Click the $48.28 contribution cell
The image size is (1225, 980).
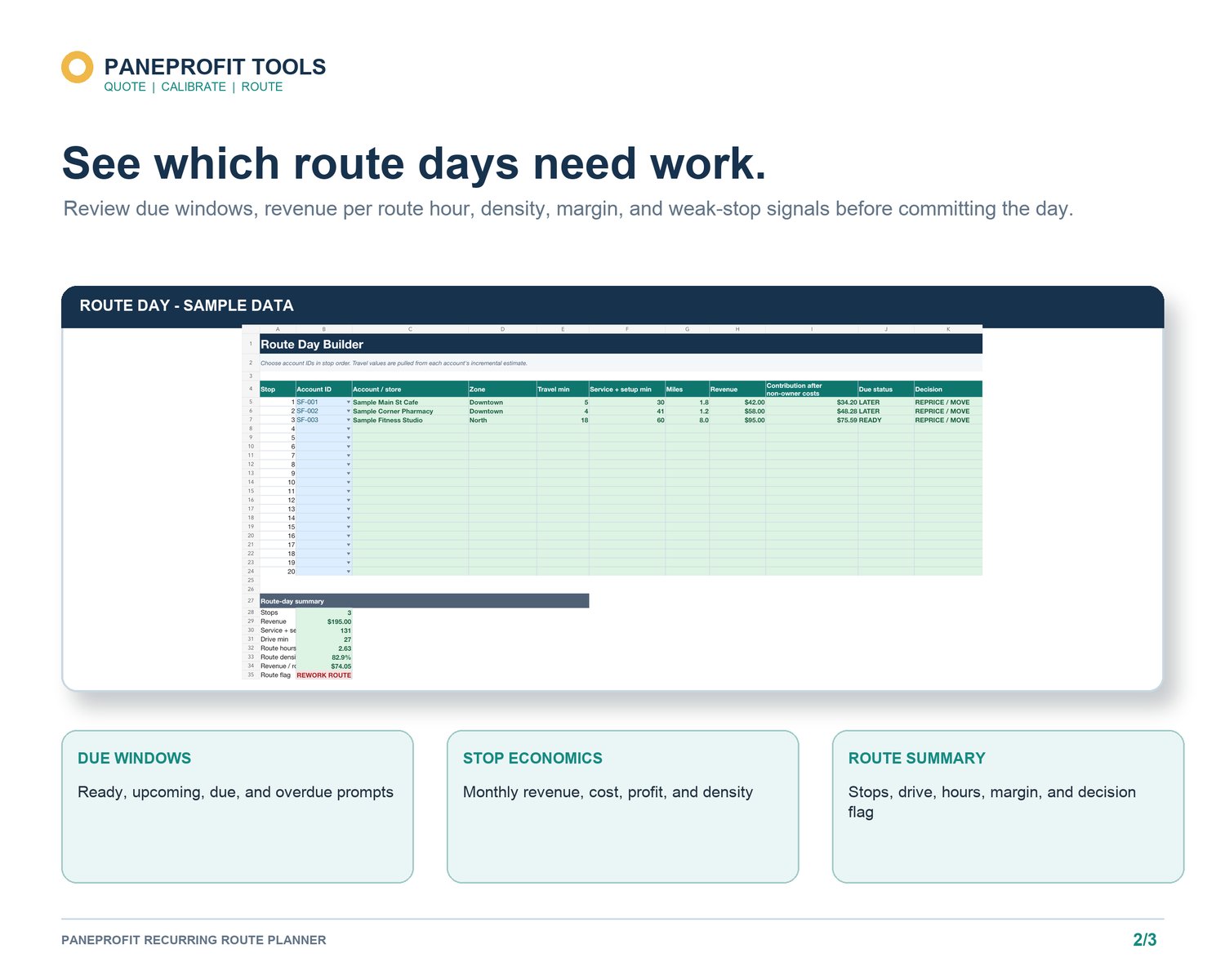[811, 411]
